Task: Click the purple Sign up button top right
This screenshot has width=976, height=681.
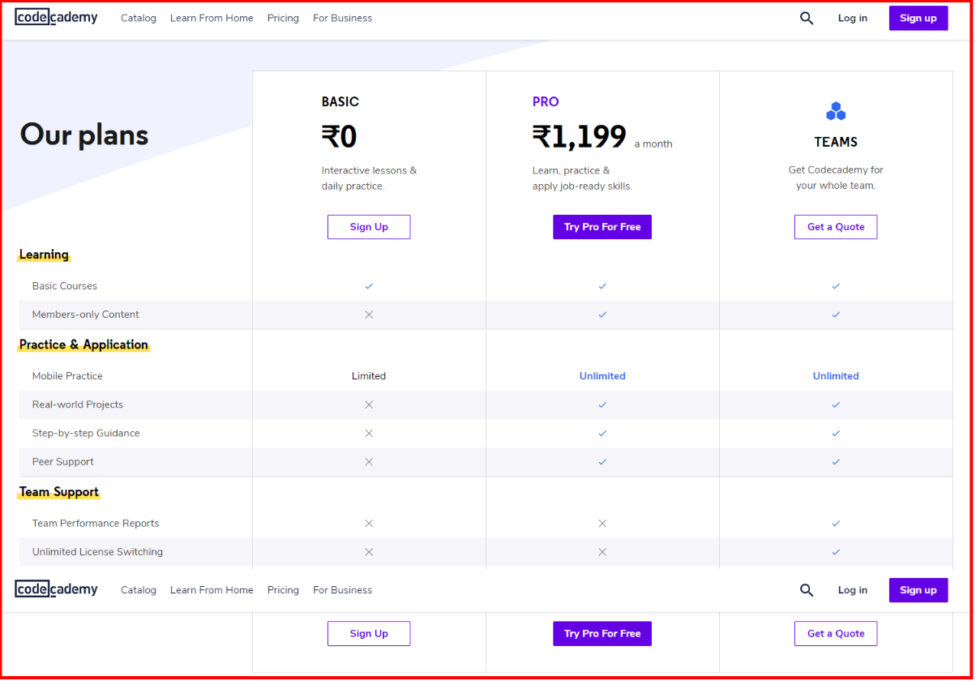Action: coord(918,18)
